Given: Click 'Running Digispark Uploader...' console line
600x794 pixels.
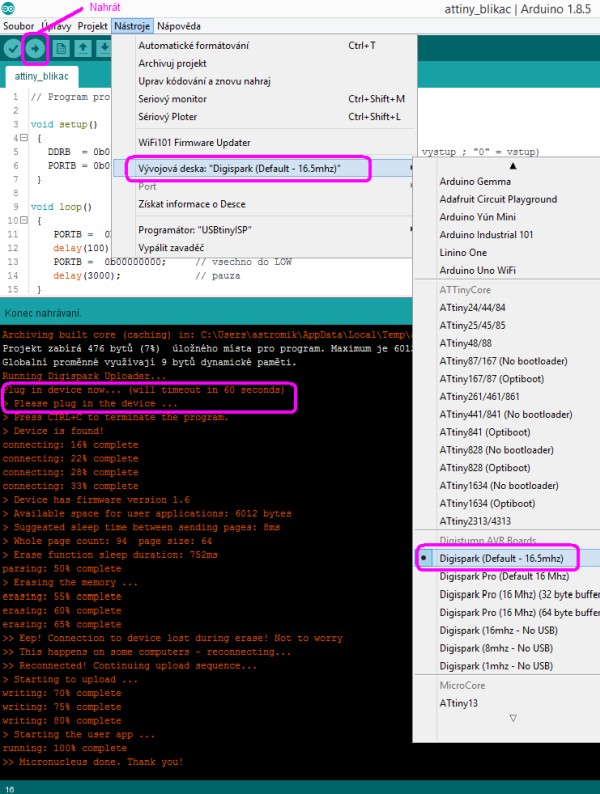Looking at the screenshot, I should click(84, 376).
